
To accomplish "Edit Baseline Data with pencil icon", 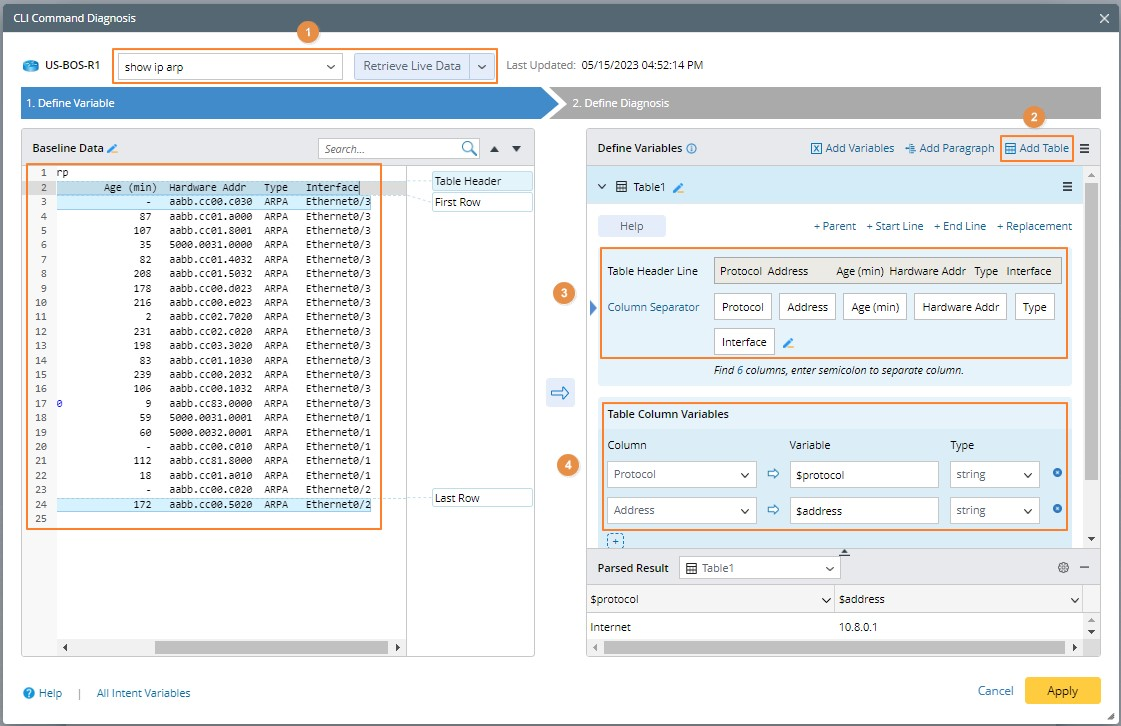I will tap(113, 148).
